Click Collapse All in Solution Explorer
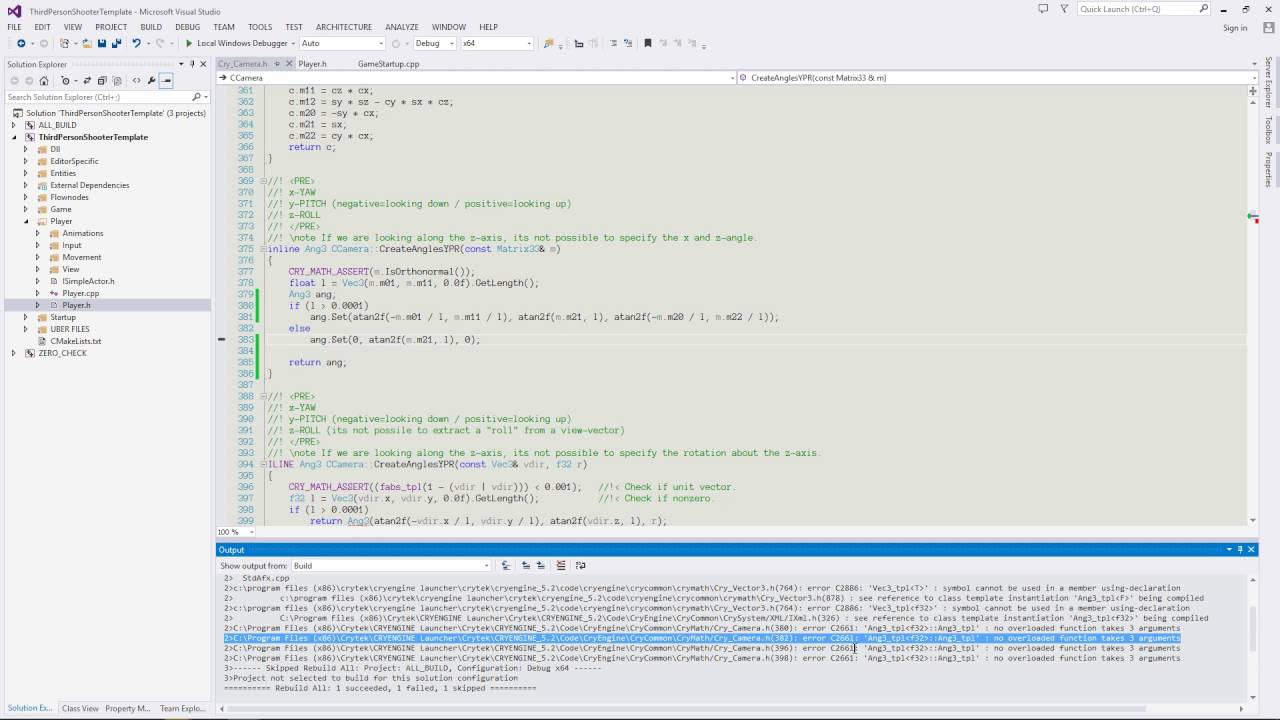The height and width of the screenshot is (720, 1280). [x=102, y=81]
